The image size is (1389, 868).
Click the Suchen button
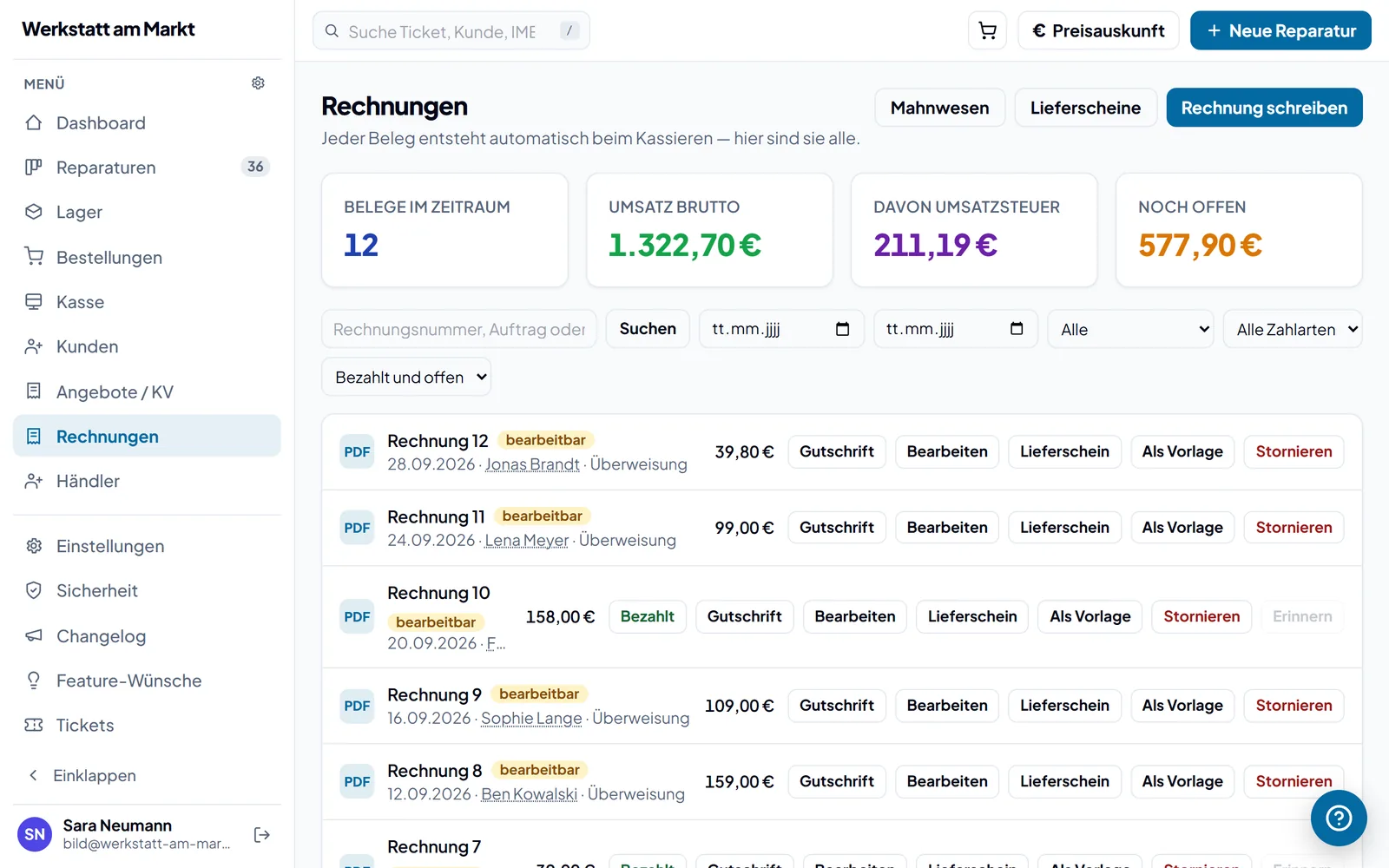[x=648, y=329]
